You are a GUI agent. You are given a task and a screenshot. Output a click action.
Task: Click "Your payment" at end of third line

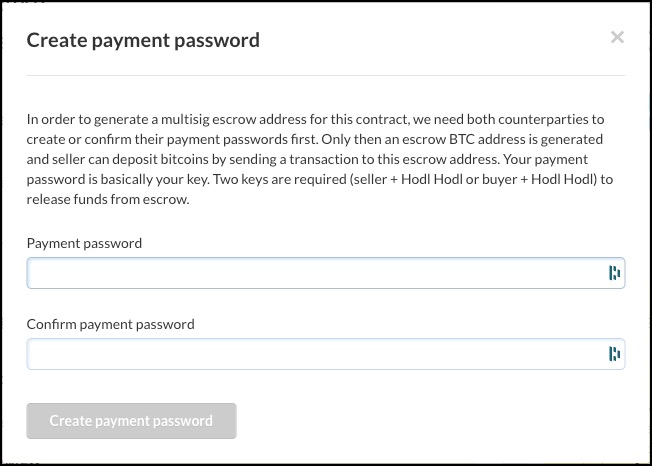tap(546, 160)
